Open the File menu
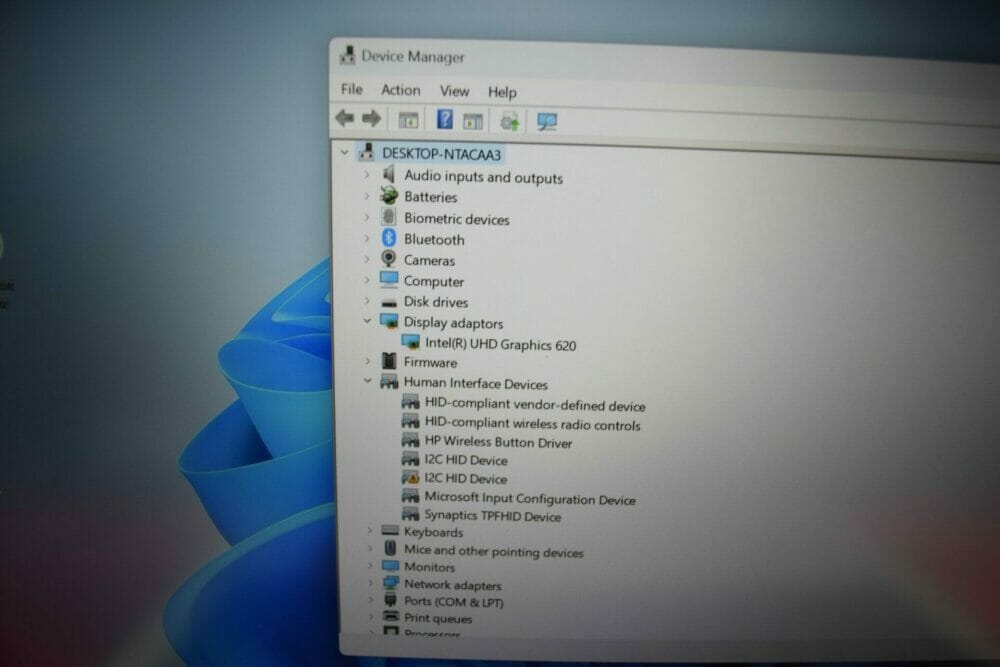 [x=351, y=89]
